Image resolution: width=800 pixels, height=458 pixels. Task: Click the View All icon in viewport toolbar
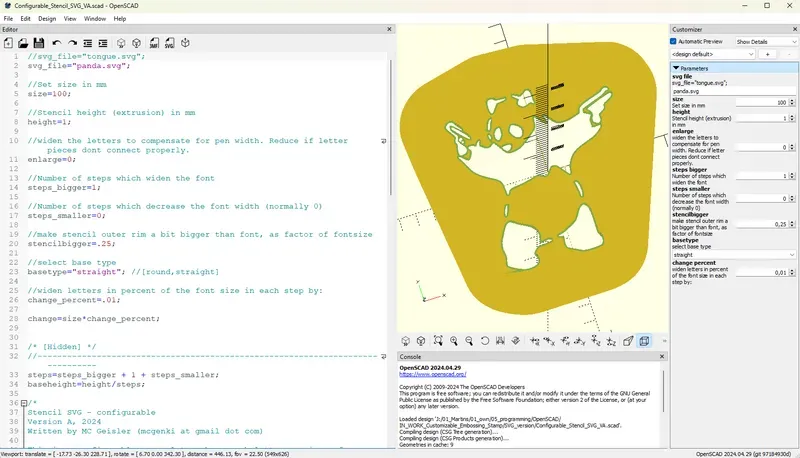point(437,341)
